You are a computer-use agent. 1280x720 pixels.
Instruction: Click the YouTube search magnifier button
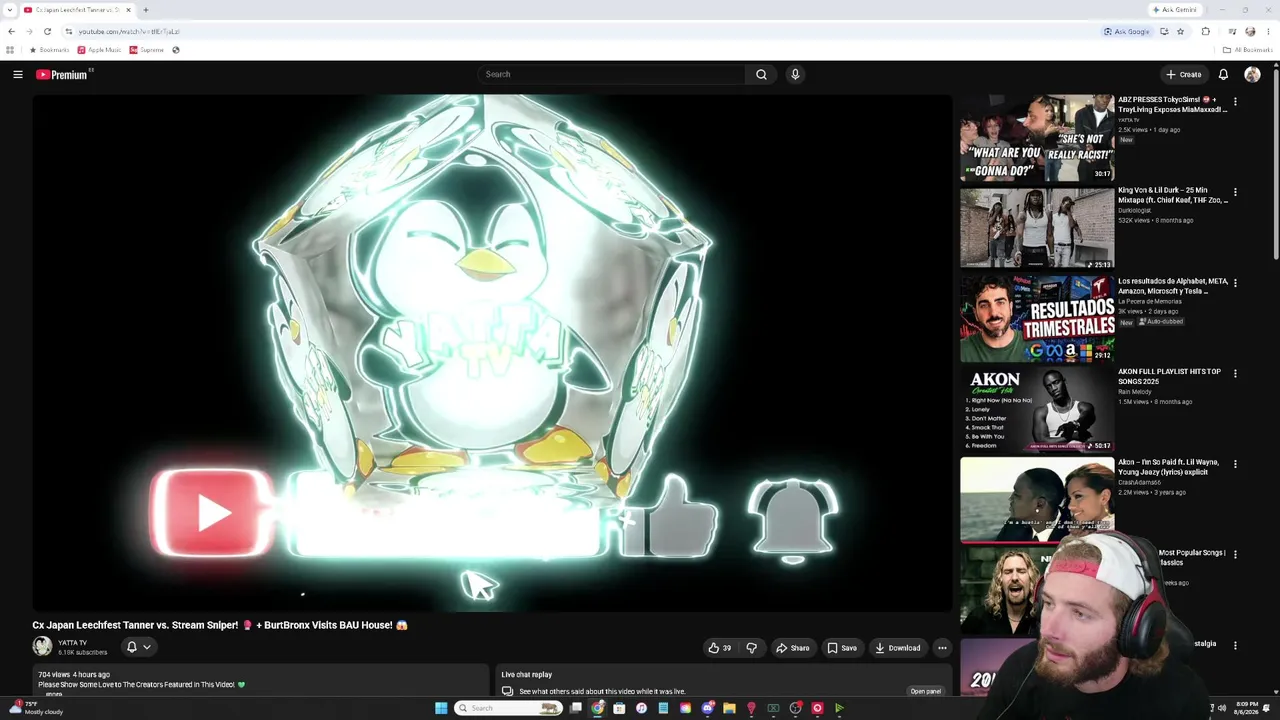click(761, 74)
